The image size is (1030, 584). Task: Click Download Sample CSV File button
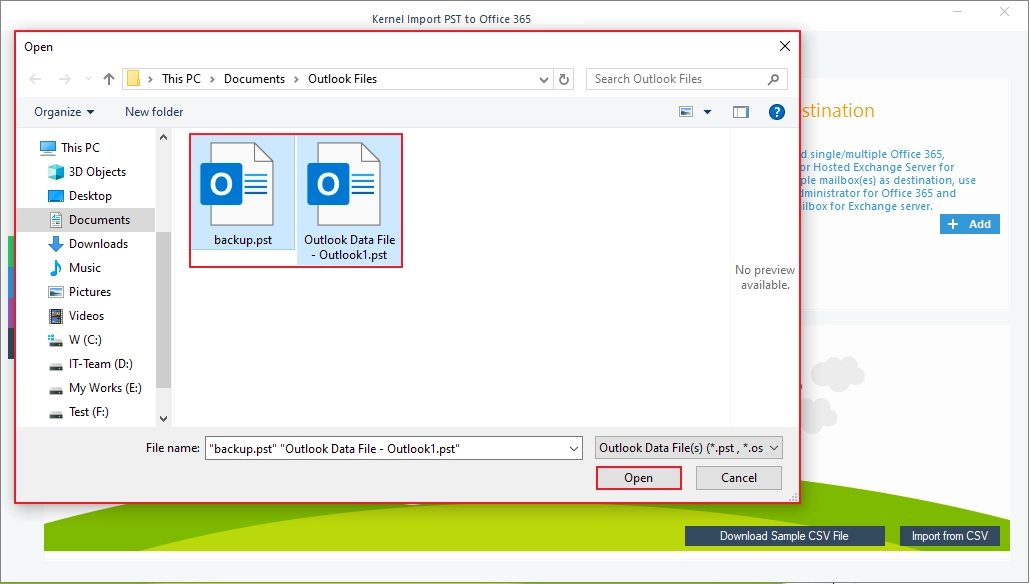(784, 536)
